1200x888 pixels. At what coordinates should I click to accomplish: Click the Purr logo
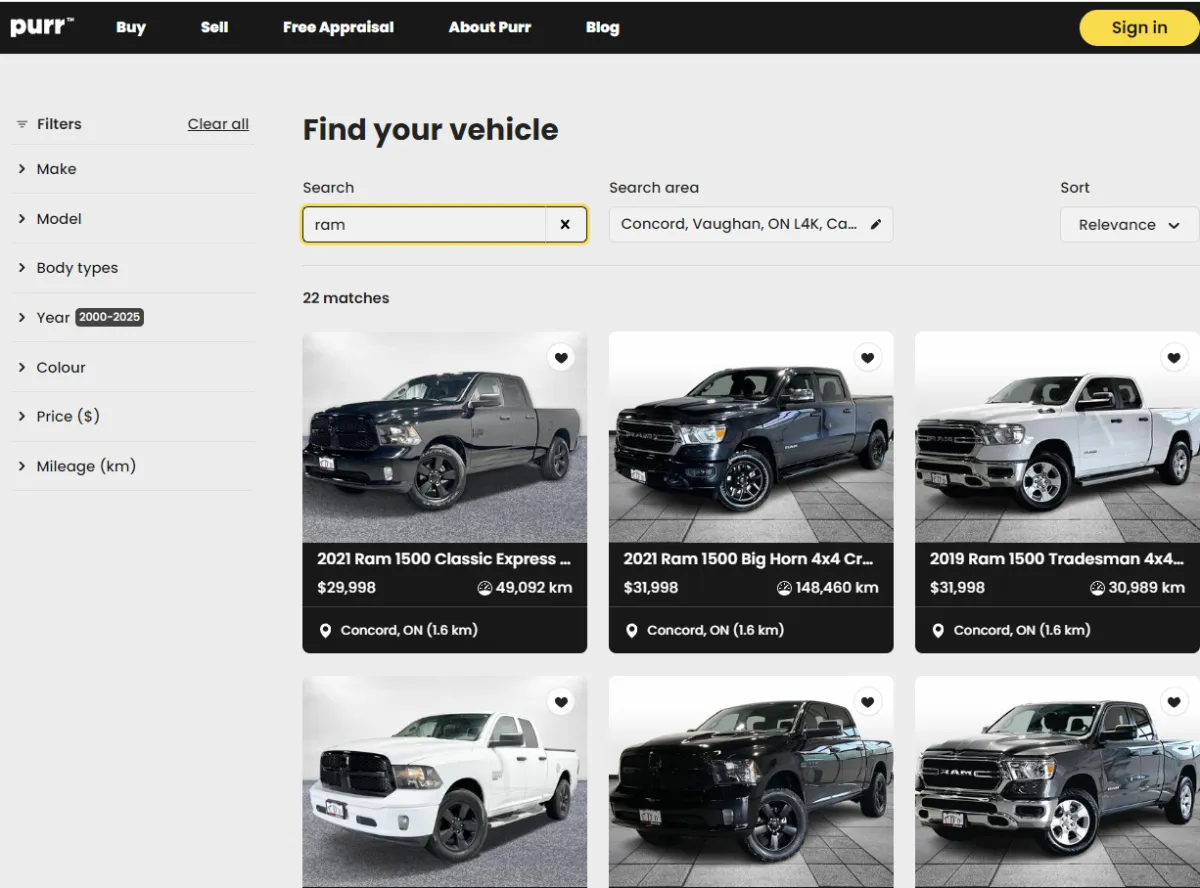coord(42,27)
